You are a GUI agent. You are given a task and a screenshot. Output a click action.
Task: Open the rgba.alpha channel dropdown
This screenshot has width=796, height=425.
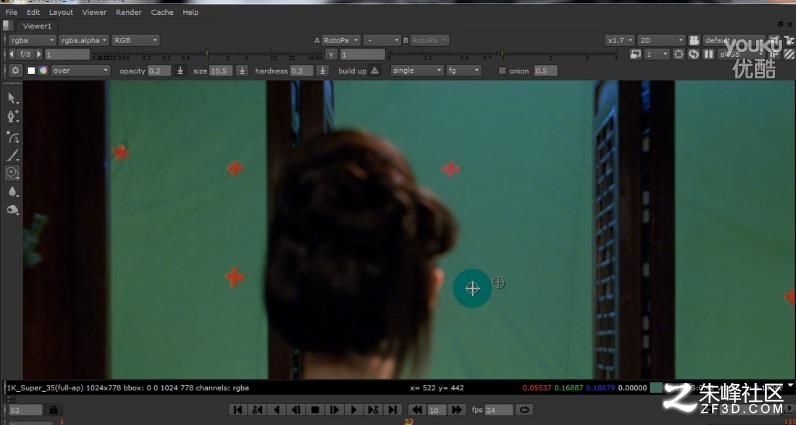[84, 40]
